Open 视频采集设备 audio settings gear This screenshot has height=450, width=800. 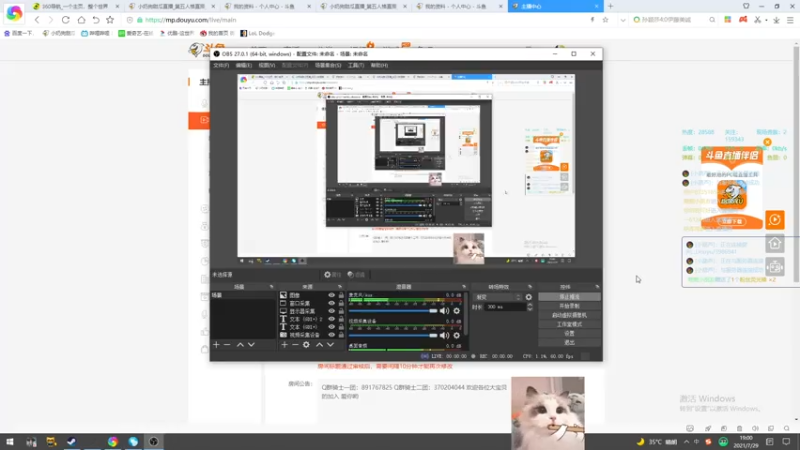[x=457, y=335]
